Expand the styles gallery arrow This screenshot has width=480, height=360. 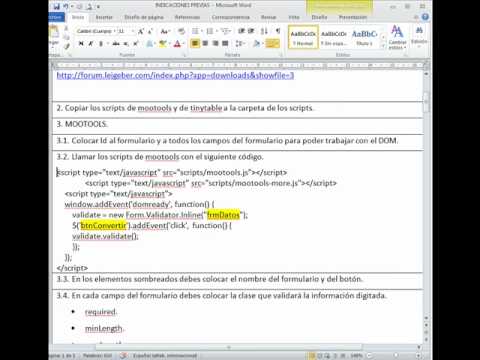[x=383, y=46]
